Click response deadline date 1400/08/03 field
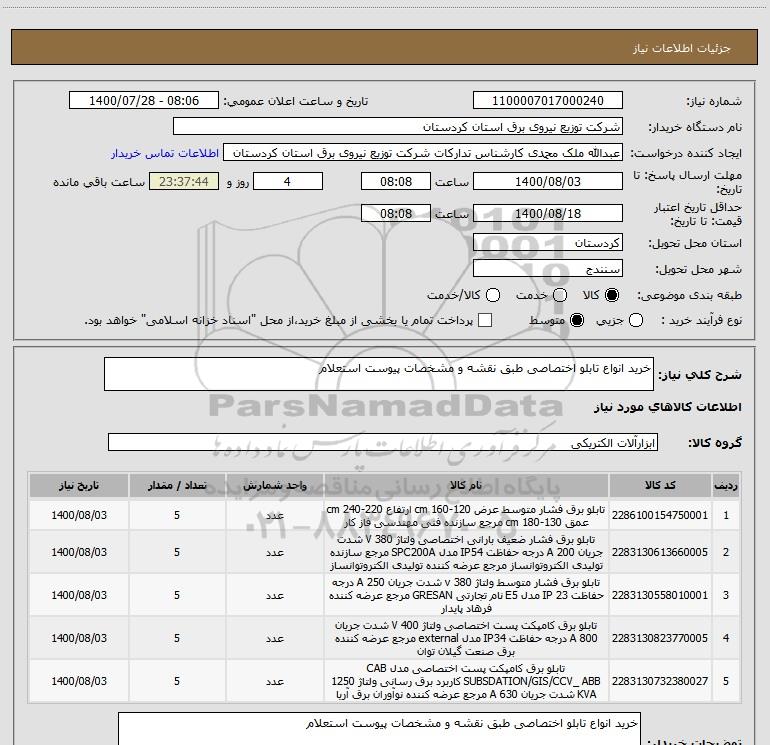The height and width of the screenshot is (745, 770). (x=548, y=182)
